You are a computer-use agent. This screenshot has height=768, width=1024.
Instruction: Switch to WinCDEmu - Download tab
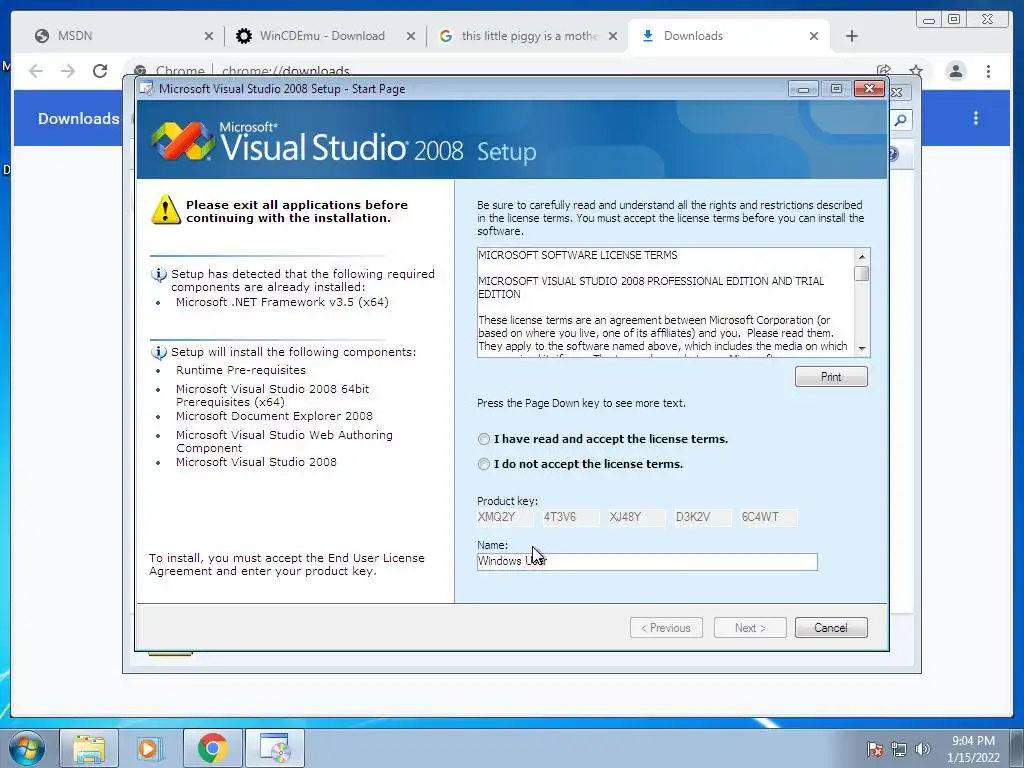321,36
